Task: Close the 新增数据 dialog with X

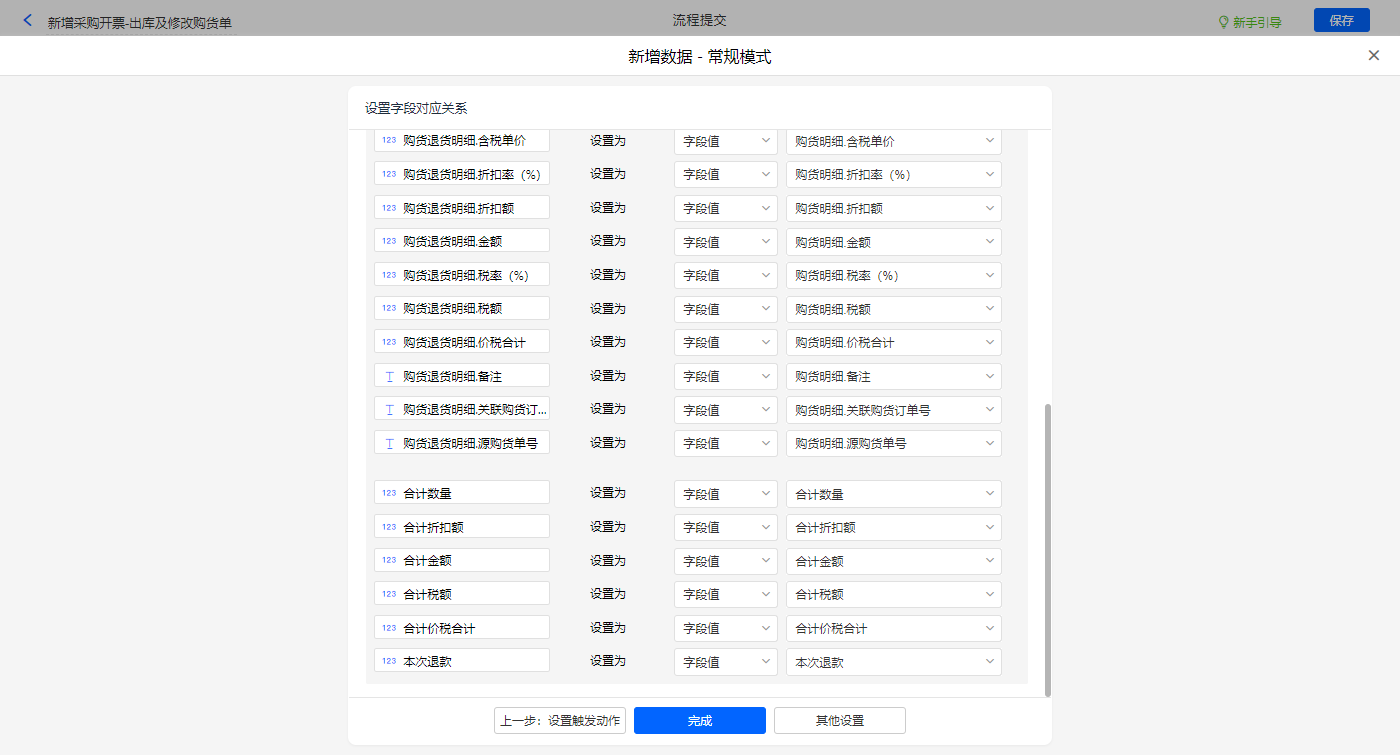Action: pos(1373,56)
